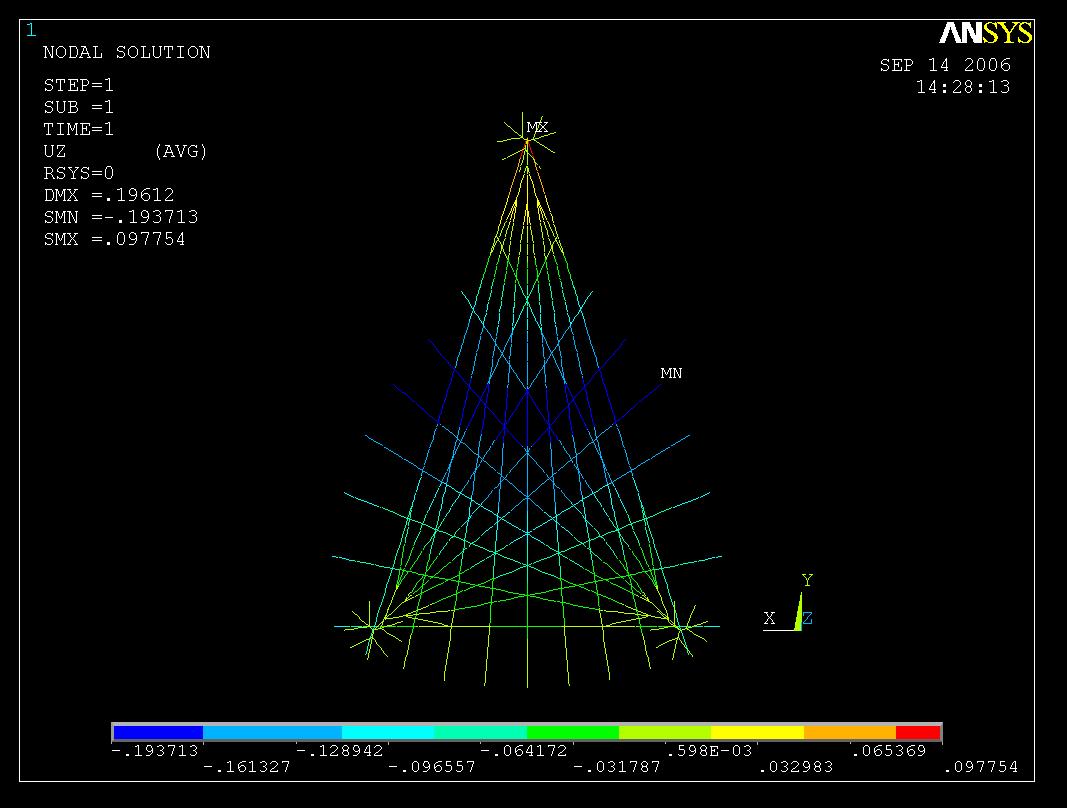Screen dimensions: 1067x808
Task: Click the (AVG) label
Action: tap(180, 151)
